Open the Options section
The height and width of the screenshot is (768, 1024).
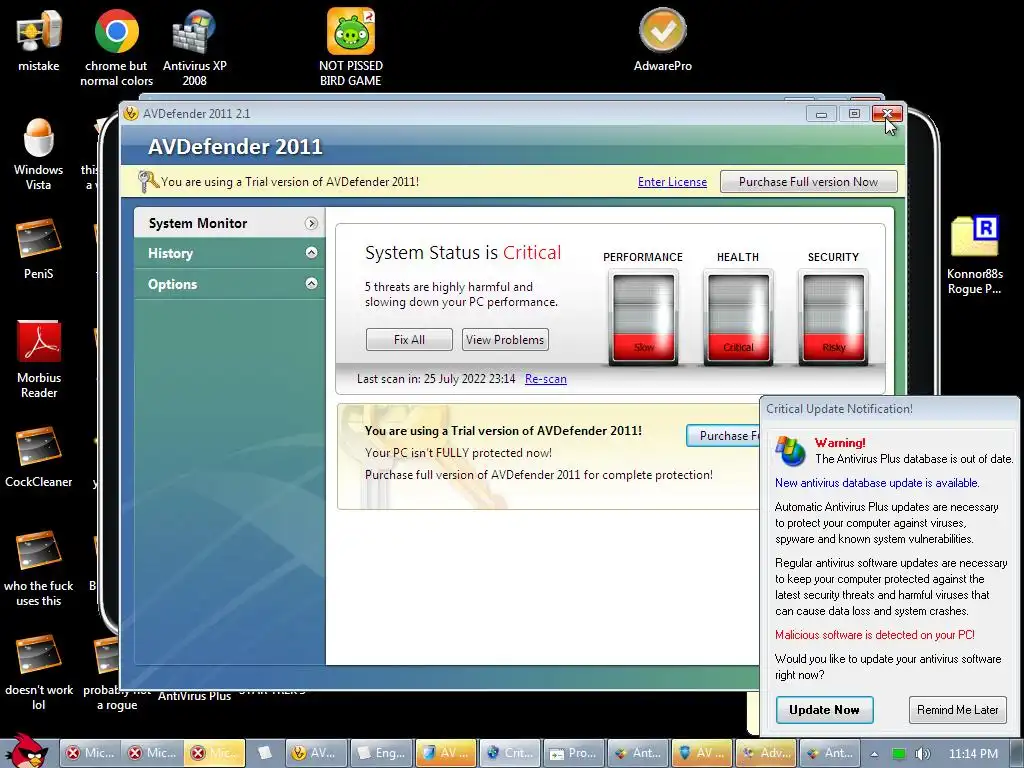(229, 284)
